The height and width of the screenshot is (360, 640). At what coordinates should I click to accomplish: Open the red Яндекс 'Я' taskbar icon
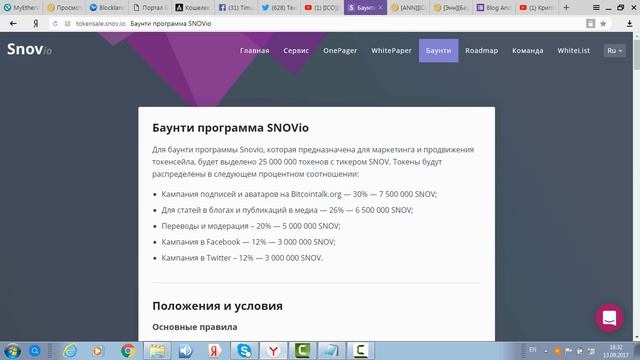click(213, 351)
